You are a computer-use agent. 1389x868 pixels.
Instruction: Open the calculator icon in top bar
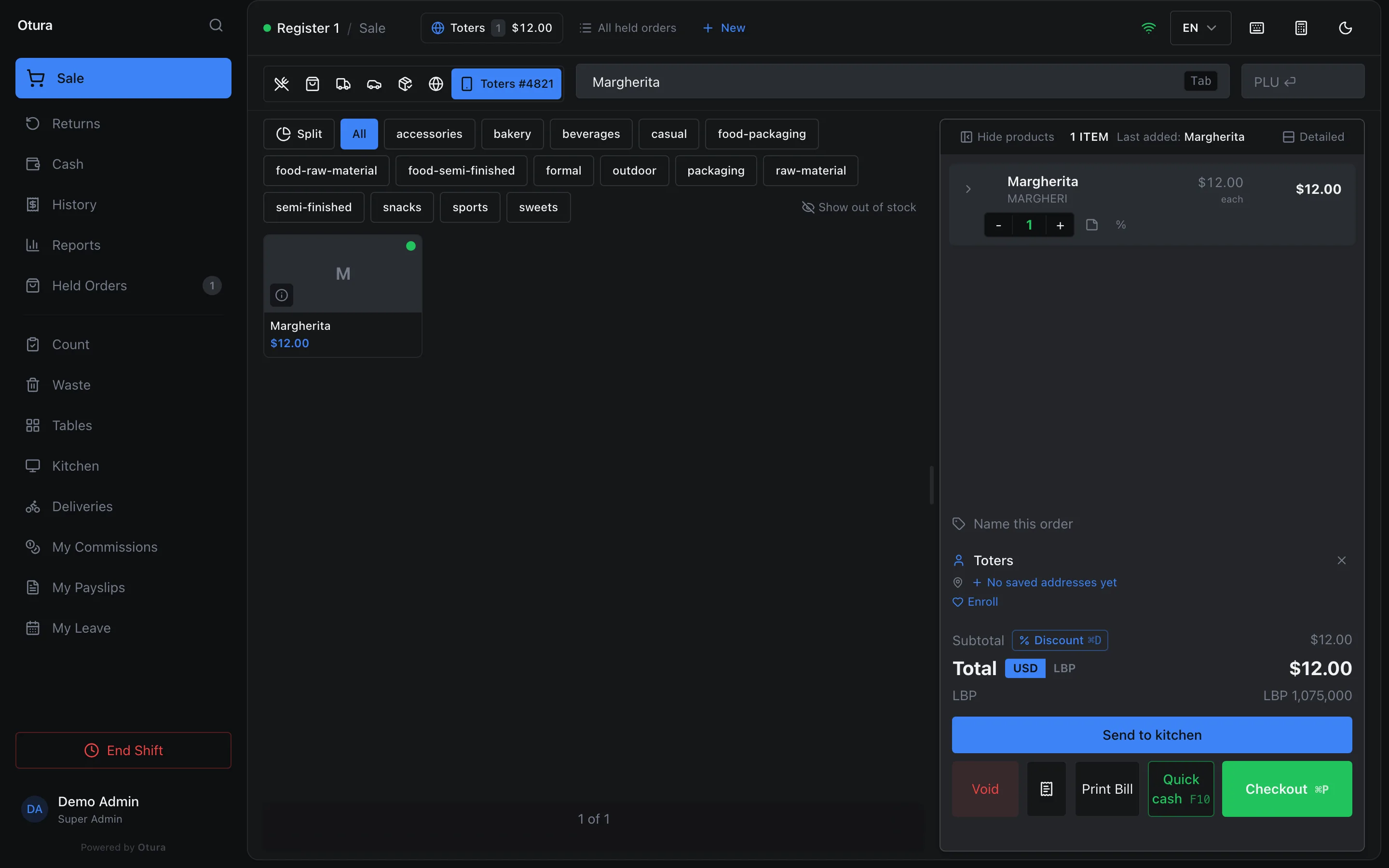tap(1301, 28)
